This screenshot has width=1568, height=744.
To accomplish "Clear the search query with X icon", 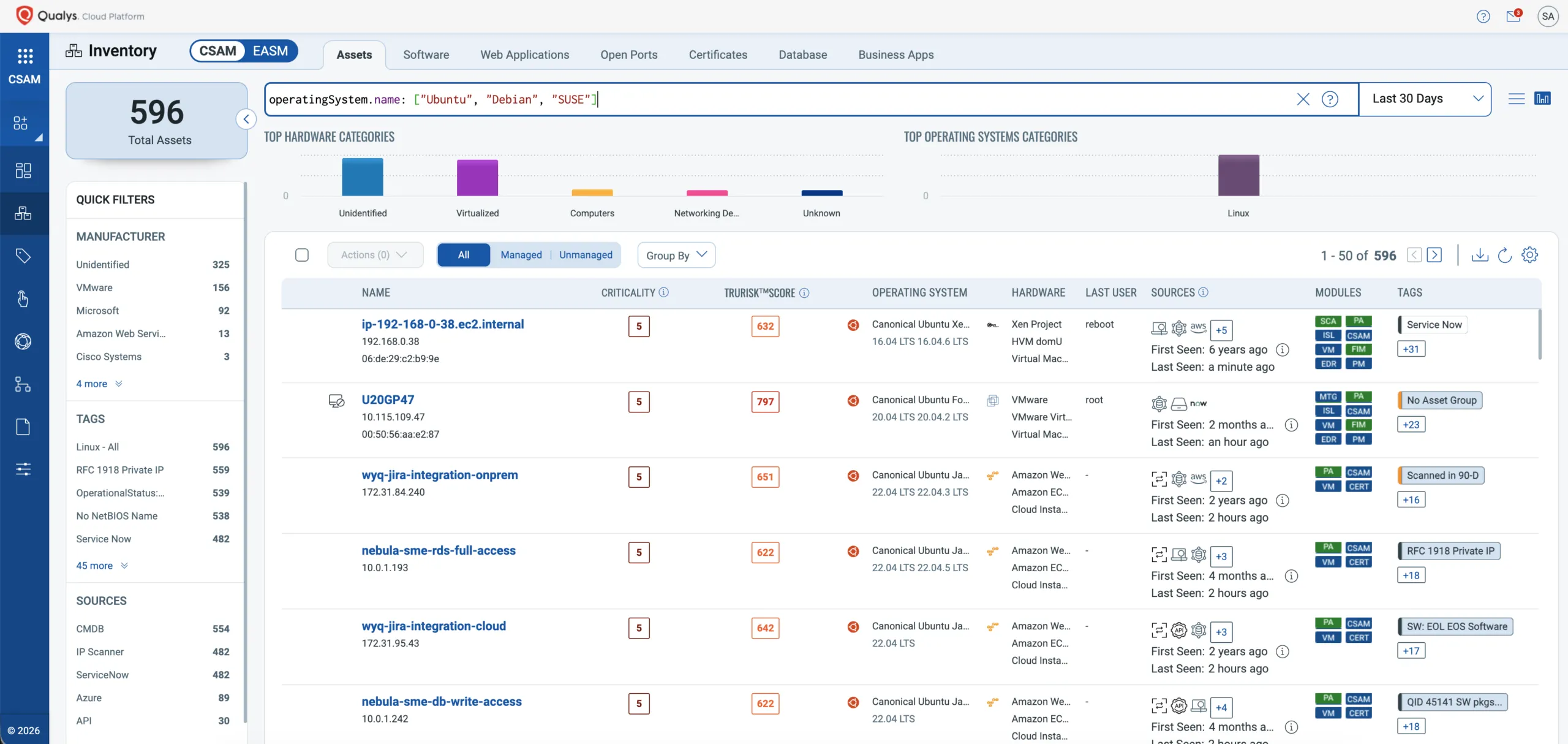I will pyautogui.click(x=1303, y=99).
